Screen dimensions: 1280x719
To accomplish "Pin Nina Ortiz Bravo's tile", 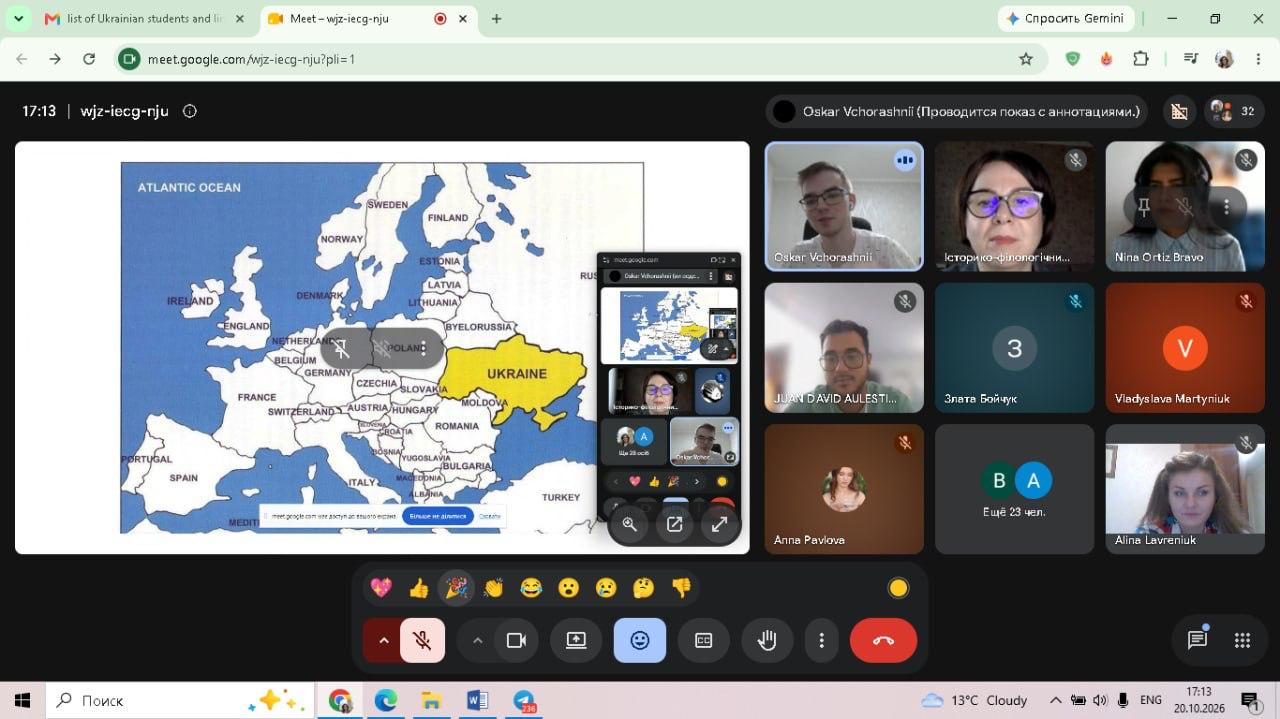I will [1143, 207].
